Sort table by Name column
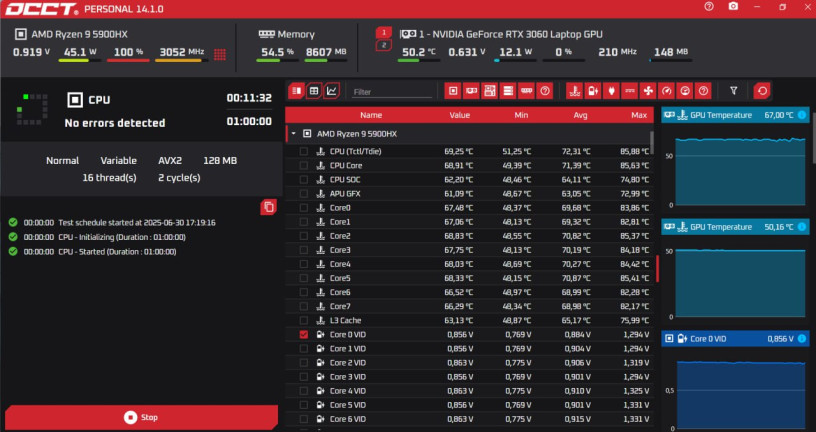The width and height of the screenshot is (816, 432). [371, 115]
